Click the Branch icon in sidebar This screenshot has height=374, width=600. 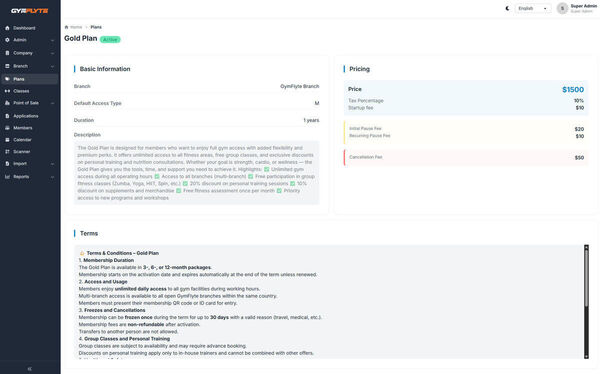7,66
